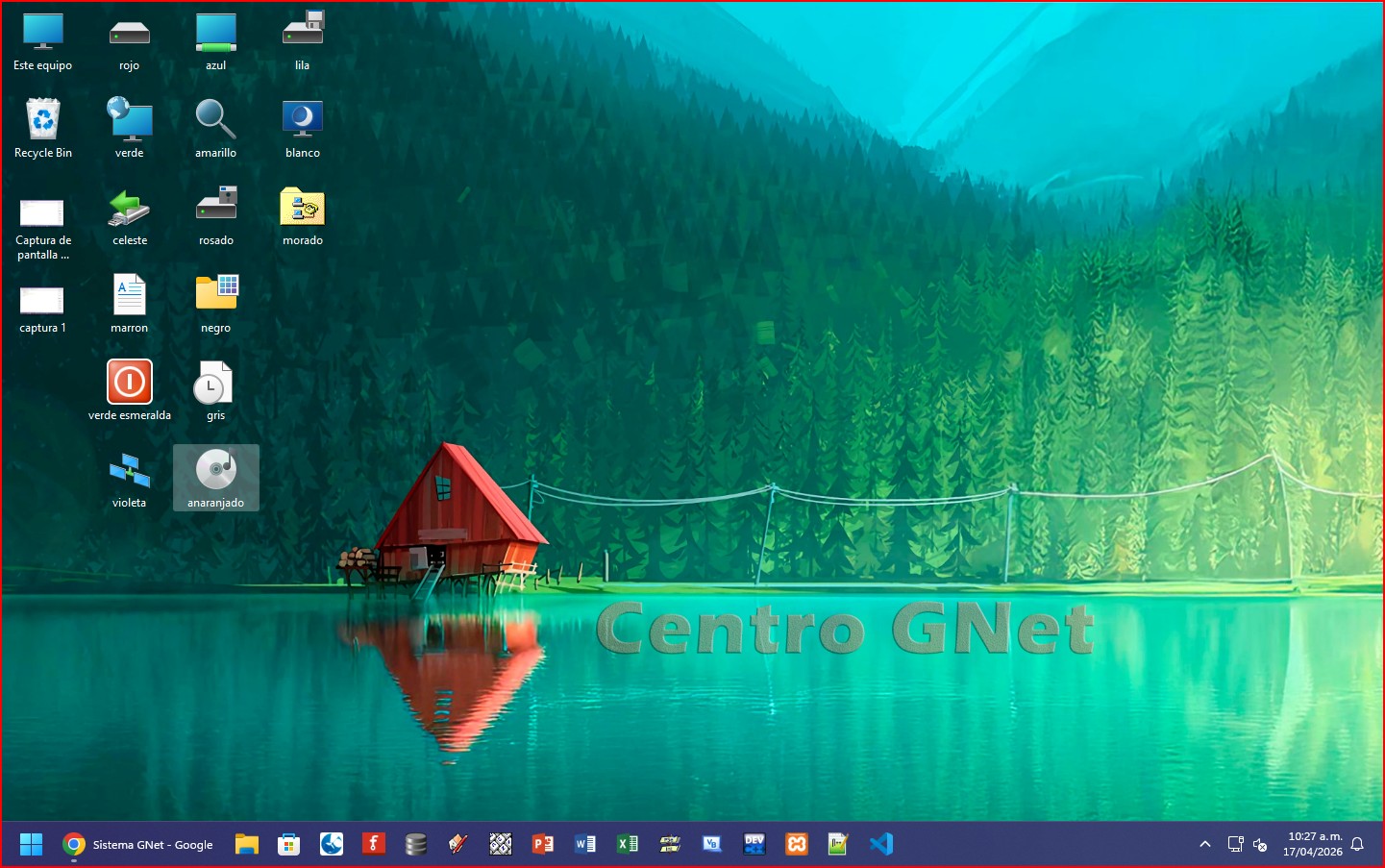
Task: Toggle the muted volume tray icon
Action: click(x=1261, y=844)
